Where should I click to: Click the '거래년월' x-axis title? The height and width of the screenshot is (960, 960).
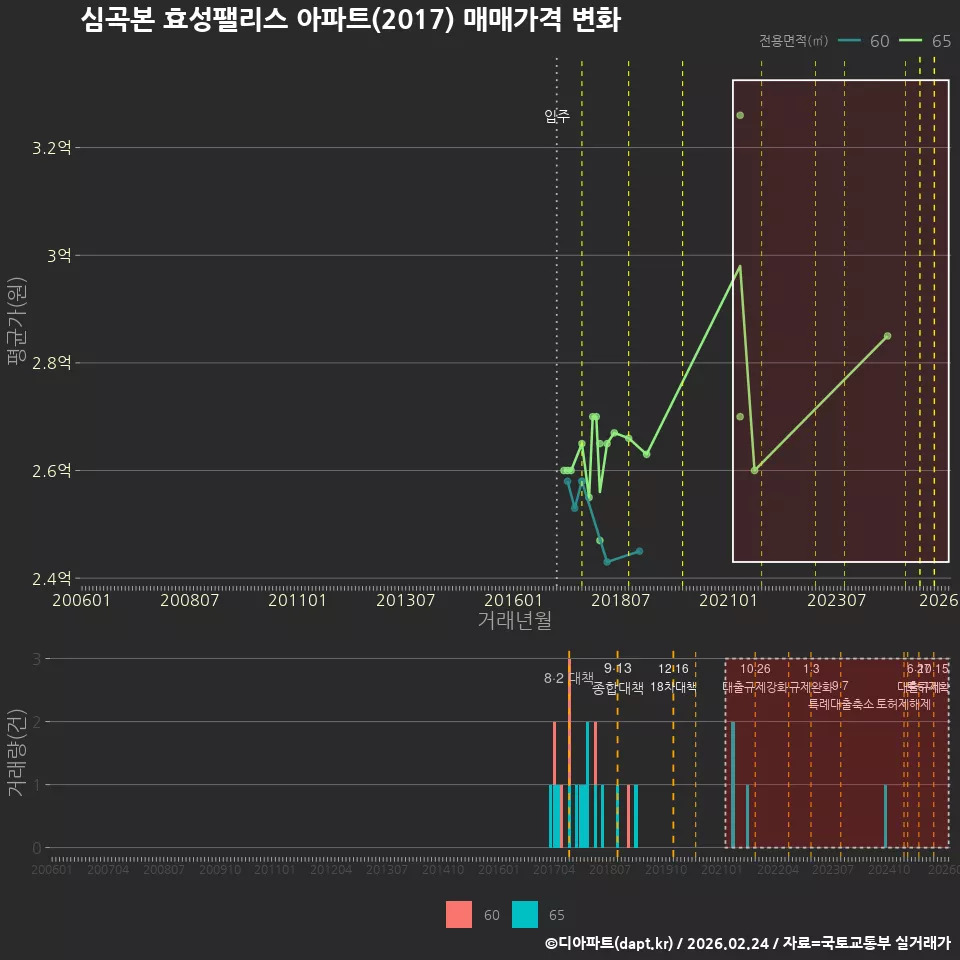pyautogui.click(x=514, y=620)
